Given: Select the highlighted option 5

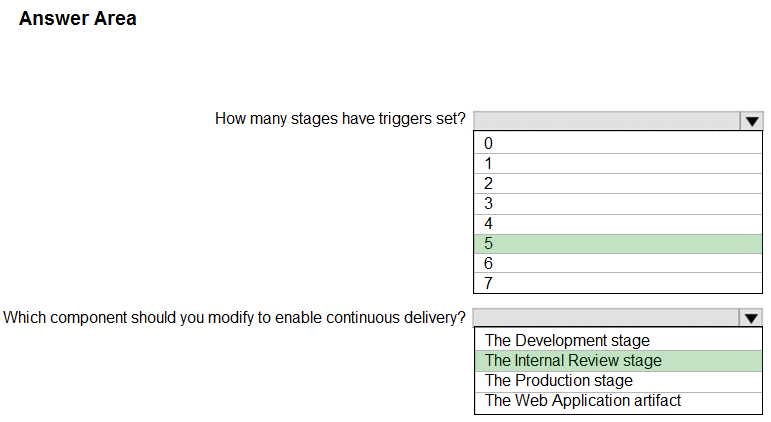Looking at the screenshot, I should click(618, 243).
